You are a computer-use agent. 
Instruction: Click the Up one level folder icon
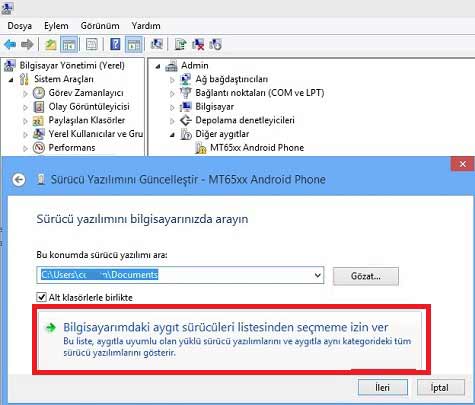[x=51, y=44]
